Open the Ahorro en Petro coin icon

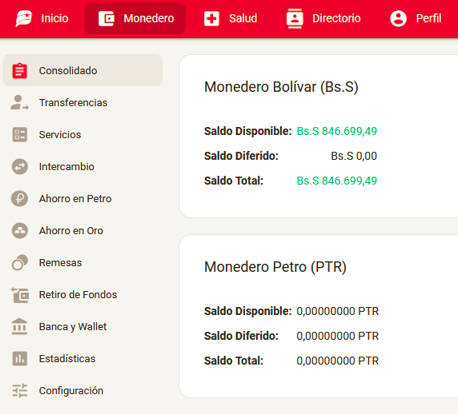click(x=20, y=199)
